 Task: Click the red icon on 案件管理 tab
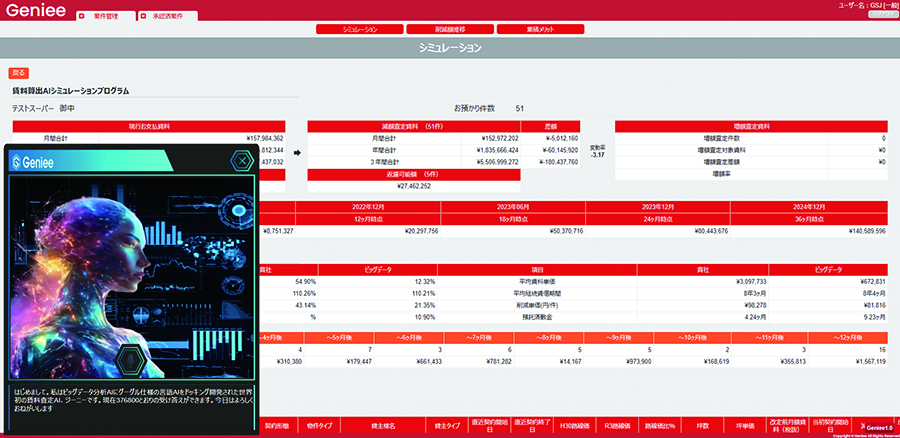(82, 17)
